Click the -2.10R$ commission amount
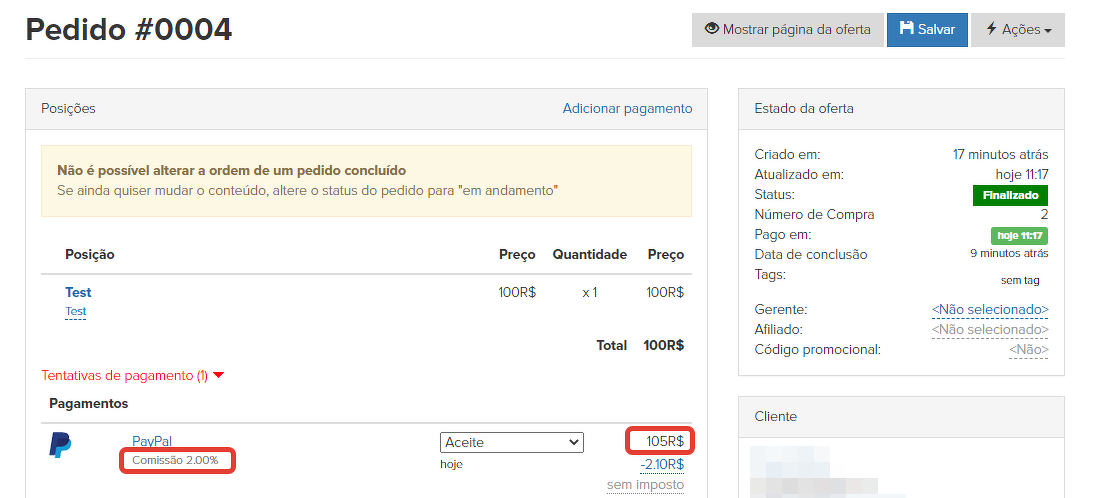The image size is (1110, 498). (662, 464)
